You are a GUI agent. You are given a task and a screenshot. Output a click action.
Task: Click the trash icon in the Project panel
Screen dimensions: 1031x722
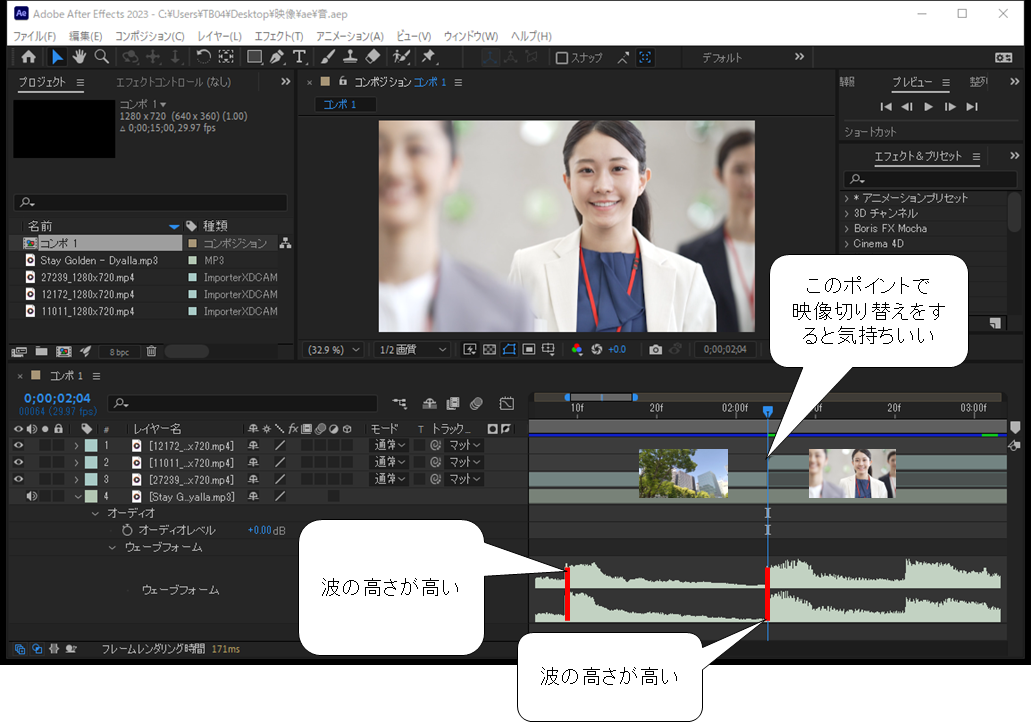151,352
